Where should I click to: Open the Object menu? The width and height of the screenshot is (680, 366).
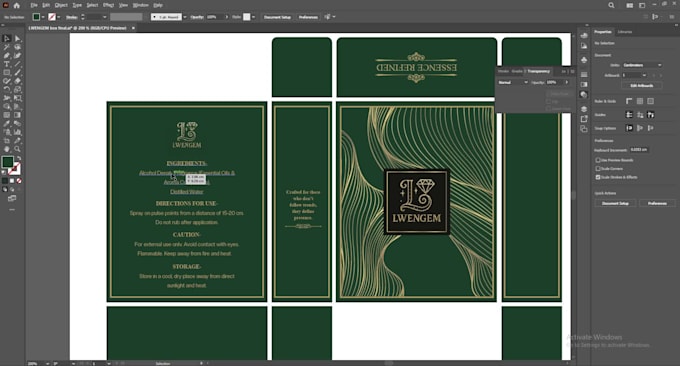point(61,5)
